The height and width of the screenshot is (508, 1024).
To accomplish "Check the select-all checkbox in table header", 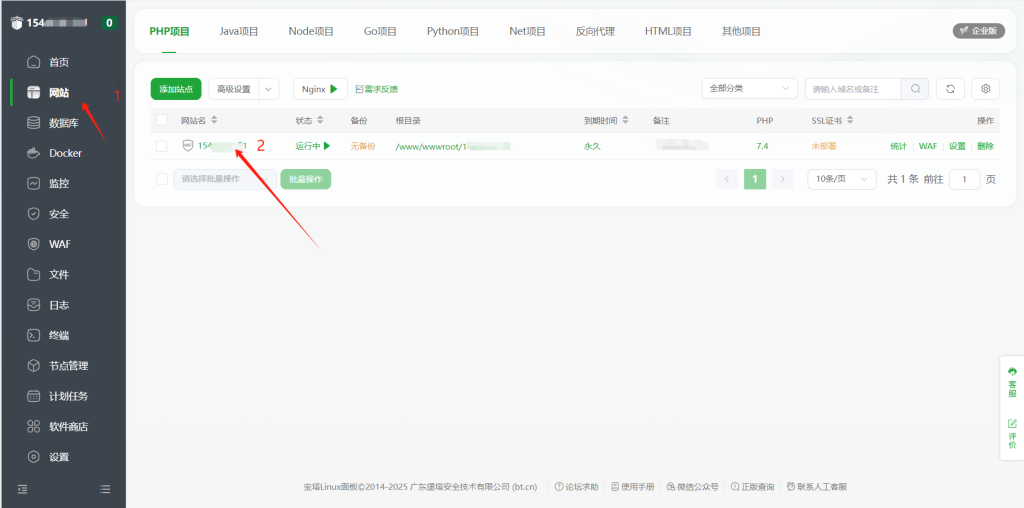I will (x=162, y=120).
